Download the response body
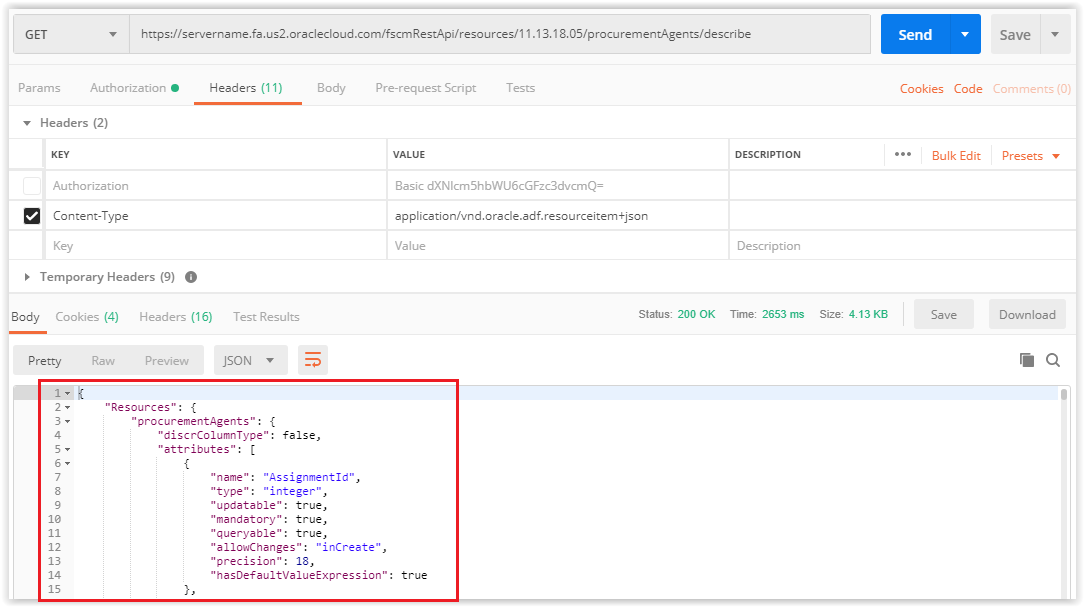1084x607 pixels. [x=1026, y=313]
